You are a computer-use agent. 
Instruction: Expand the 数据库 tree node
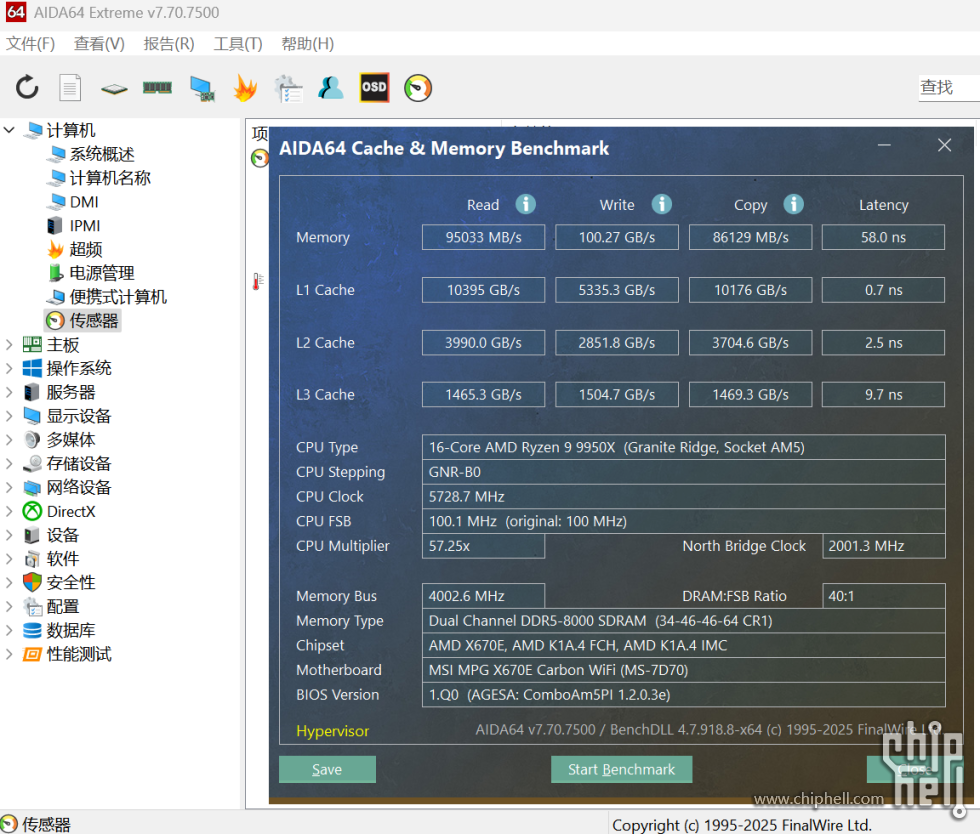[x=9, y=630]
